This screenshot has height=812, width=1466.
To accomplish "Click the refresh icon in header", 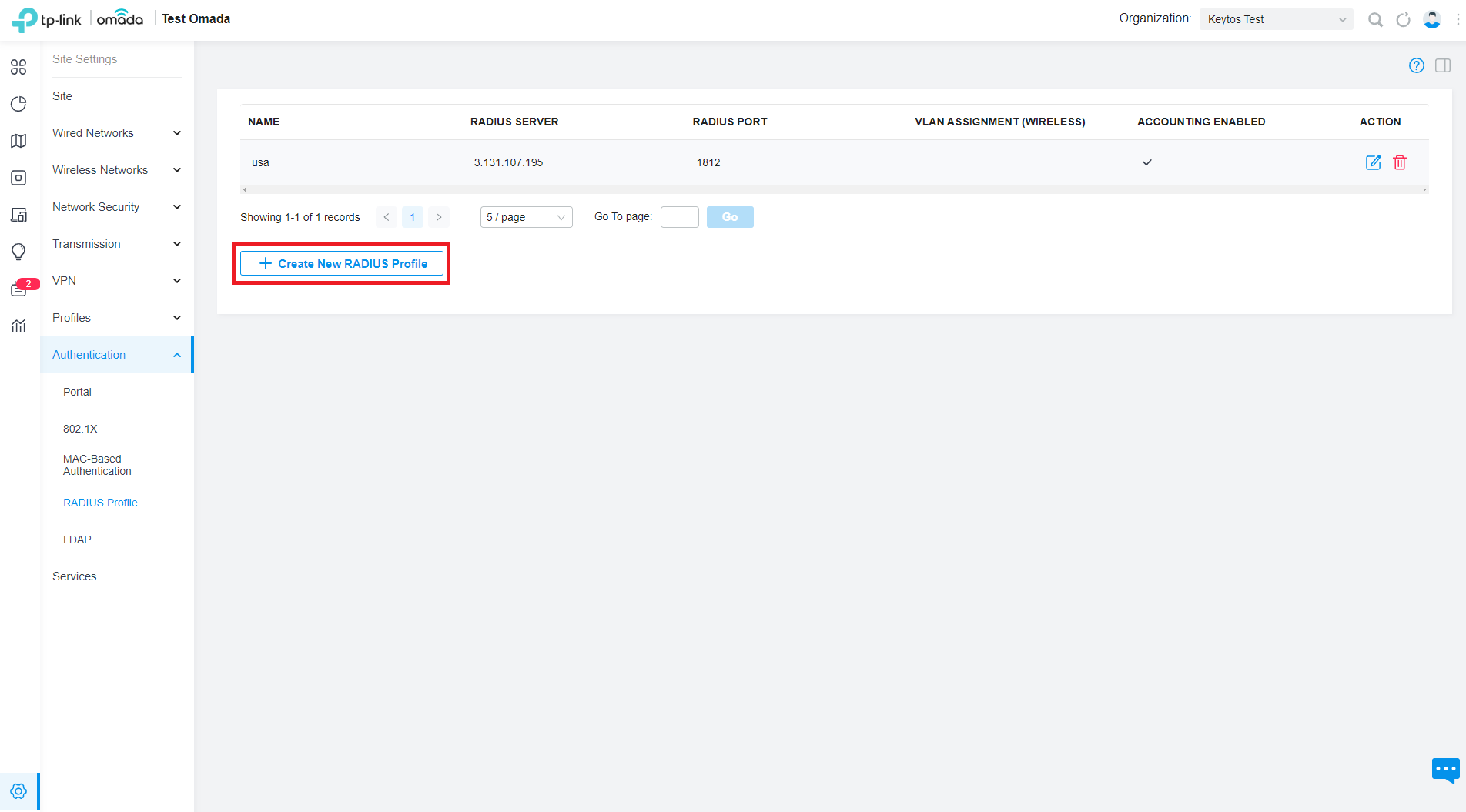I will [x=1404, y=19].
